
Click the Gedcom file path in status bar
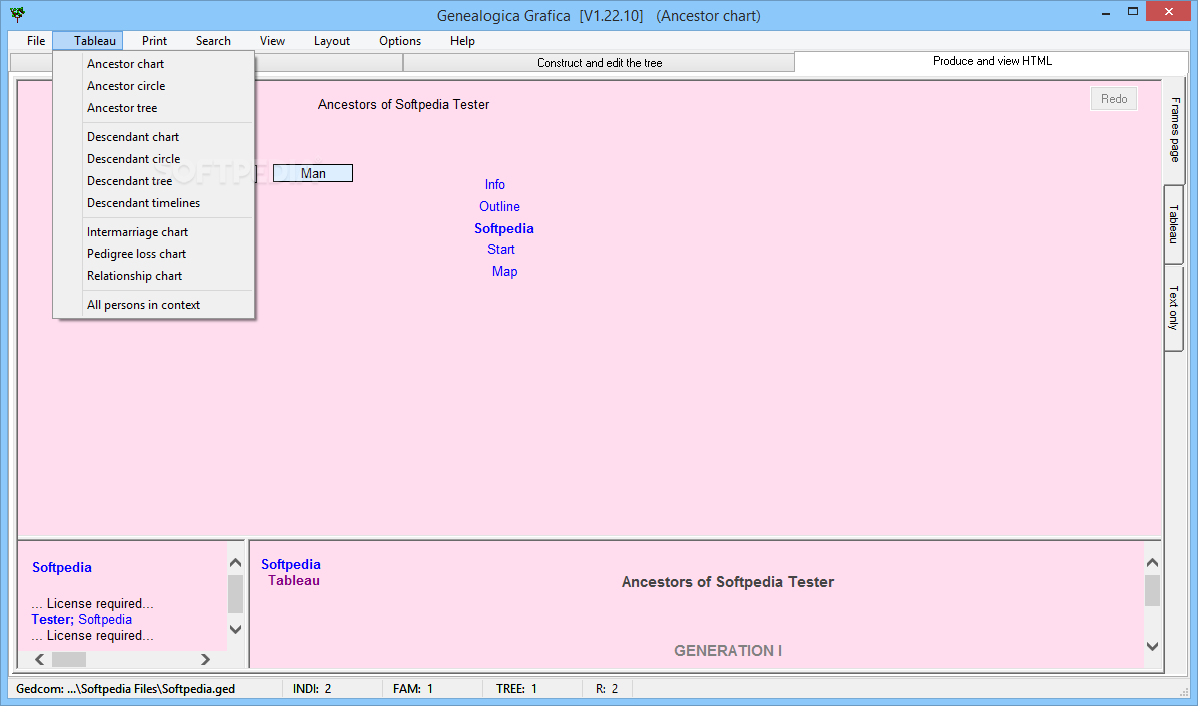coord(125,689)
